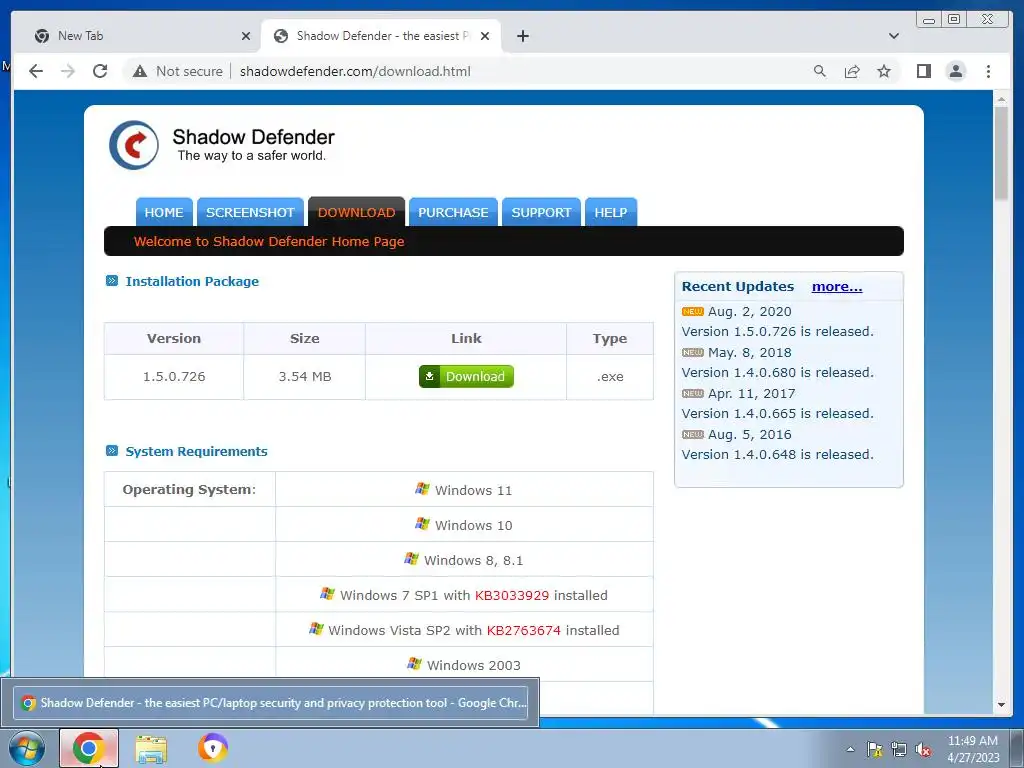Click the muted volume tray icon
This screenshot has width=1024, height=768.
click(x=923, y=749)
